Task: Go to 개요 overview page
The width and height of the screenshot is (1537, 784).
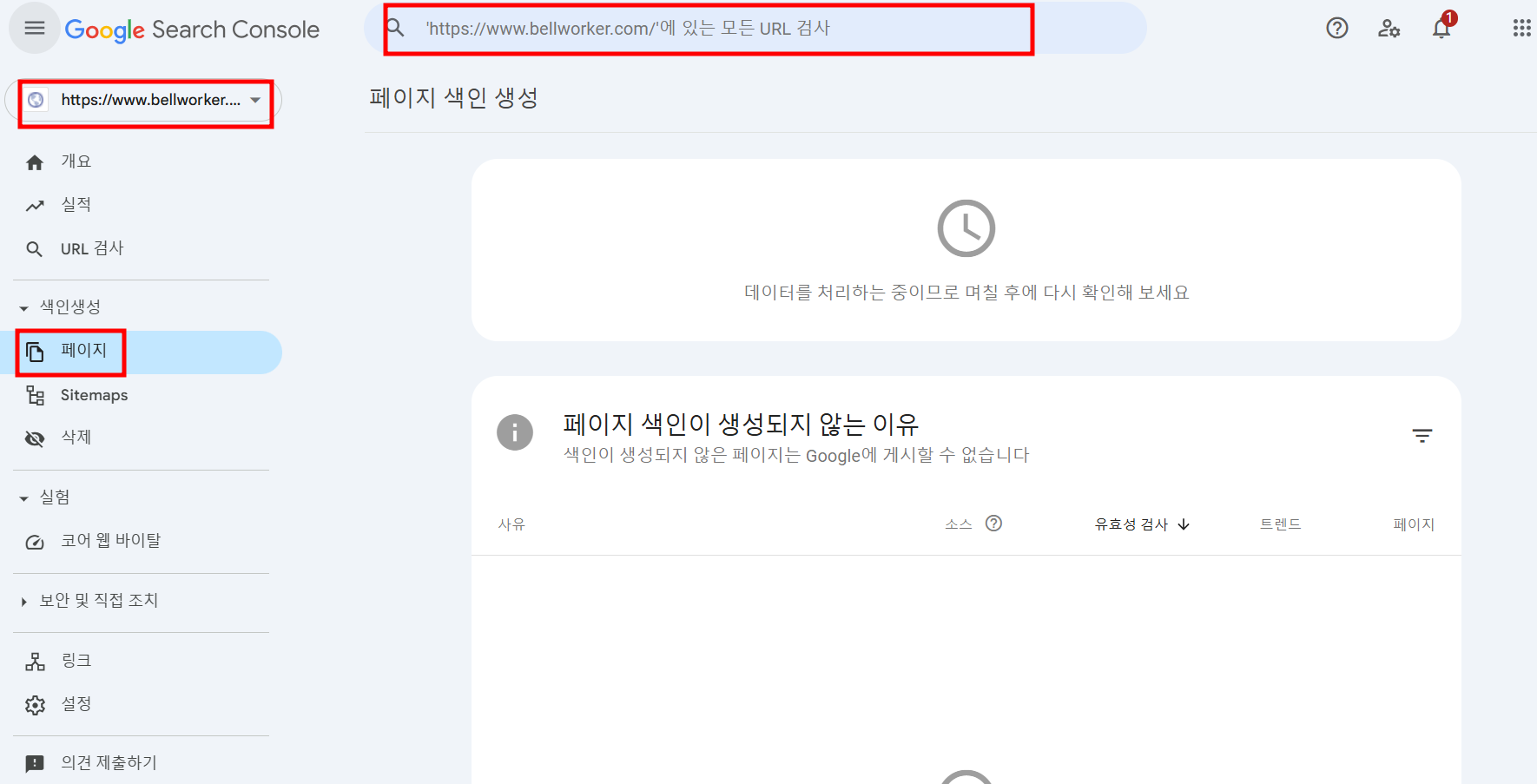Action: pyautogui.click(x=76, y=161)
